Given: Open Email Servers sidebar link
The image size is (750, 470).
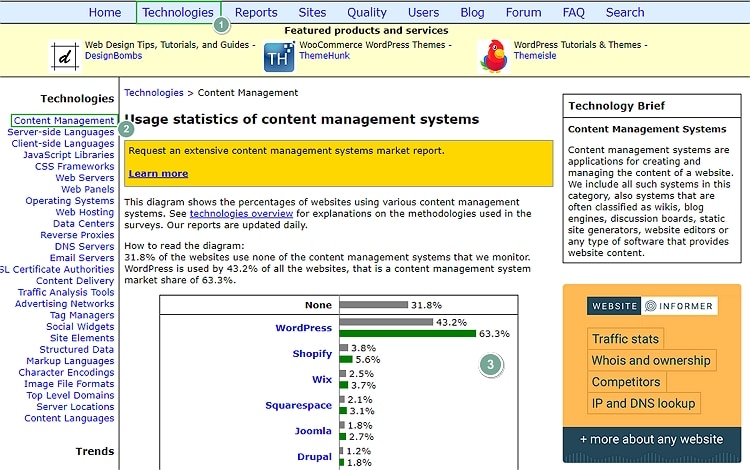Looking at the screenshot, I should coord(82,258).
